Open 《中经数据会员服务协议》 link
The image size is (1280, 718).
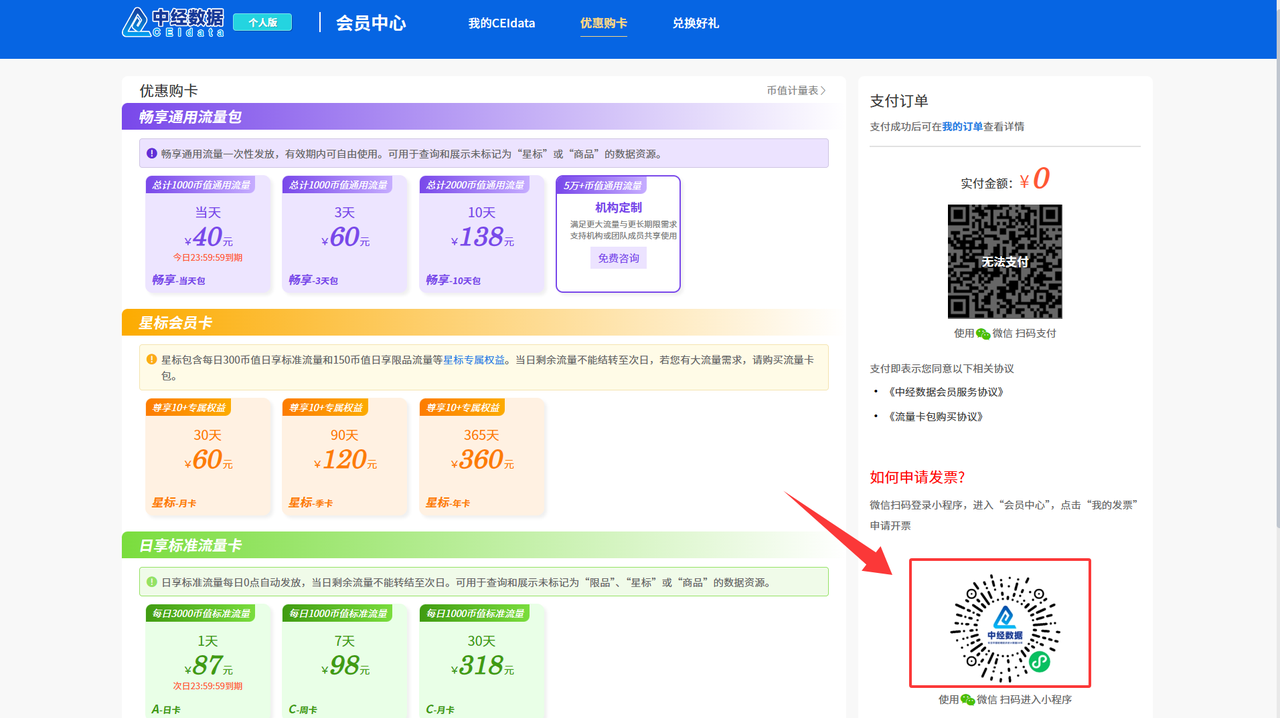pos(945,392)
